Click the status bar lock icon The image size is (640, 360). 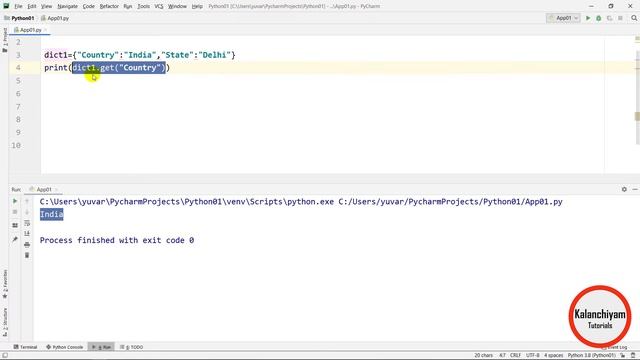pyautogui.click(x=623, y=355)
